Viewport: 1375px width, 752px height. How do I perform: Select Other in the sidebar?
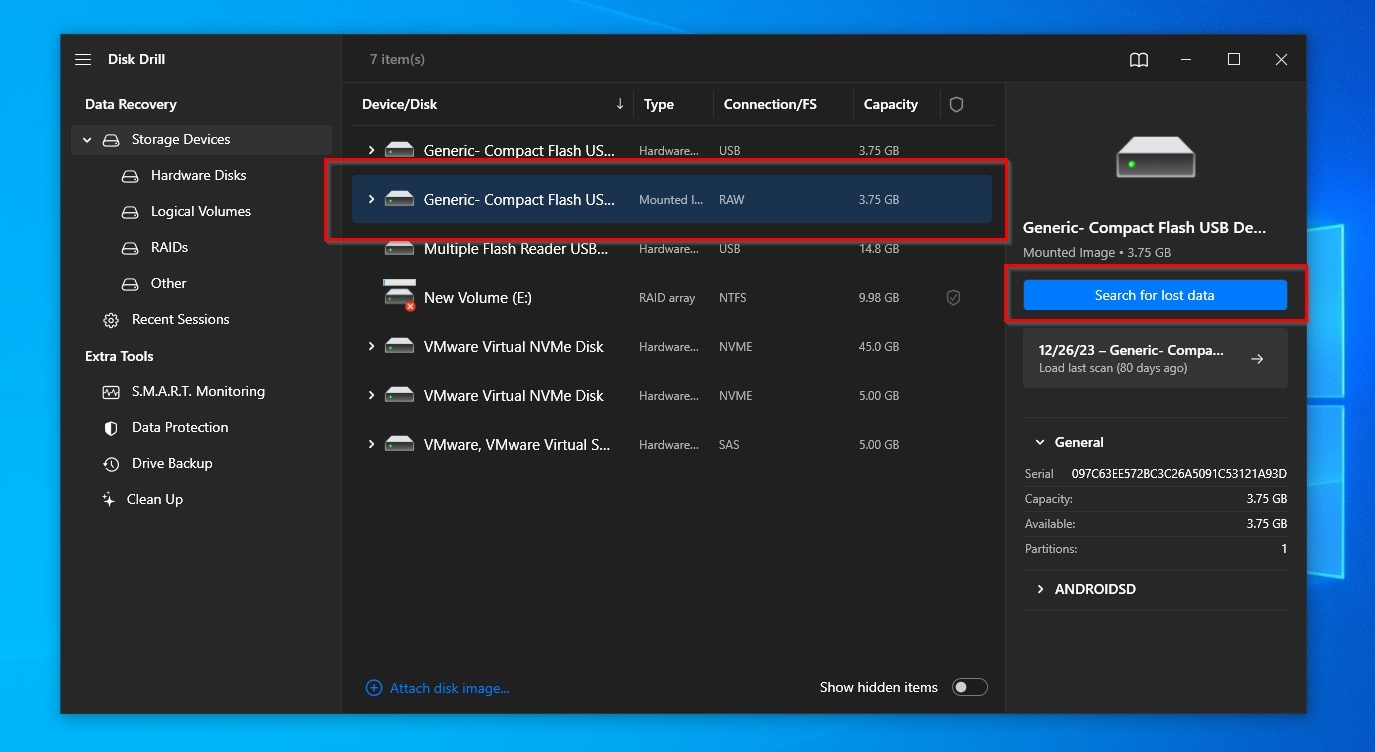(169, 284)
